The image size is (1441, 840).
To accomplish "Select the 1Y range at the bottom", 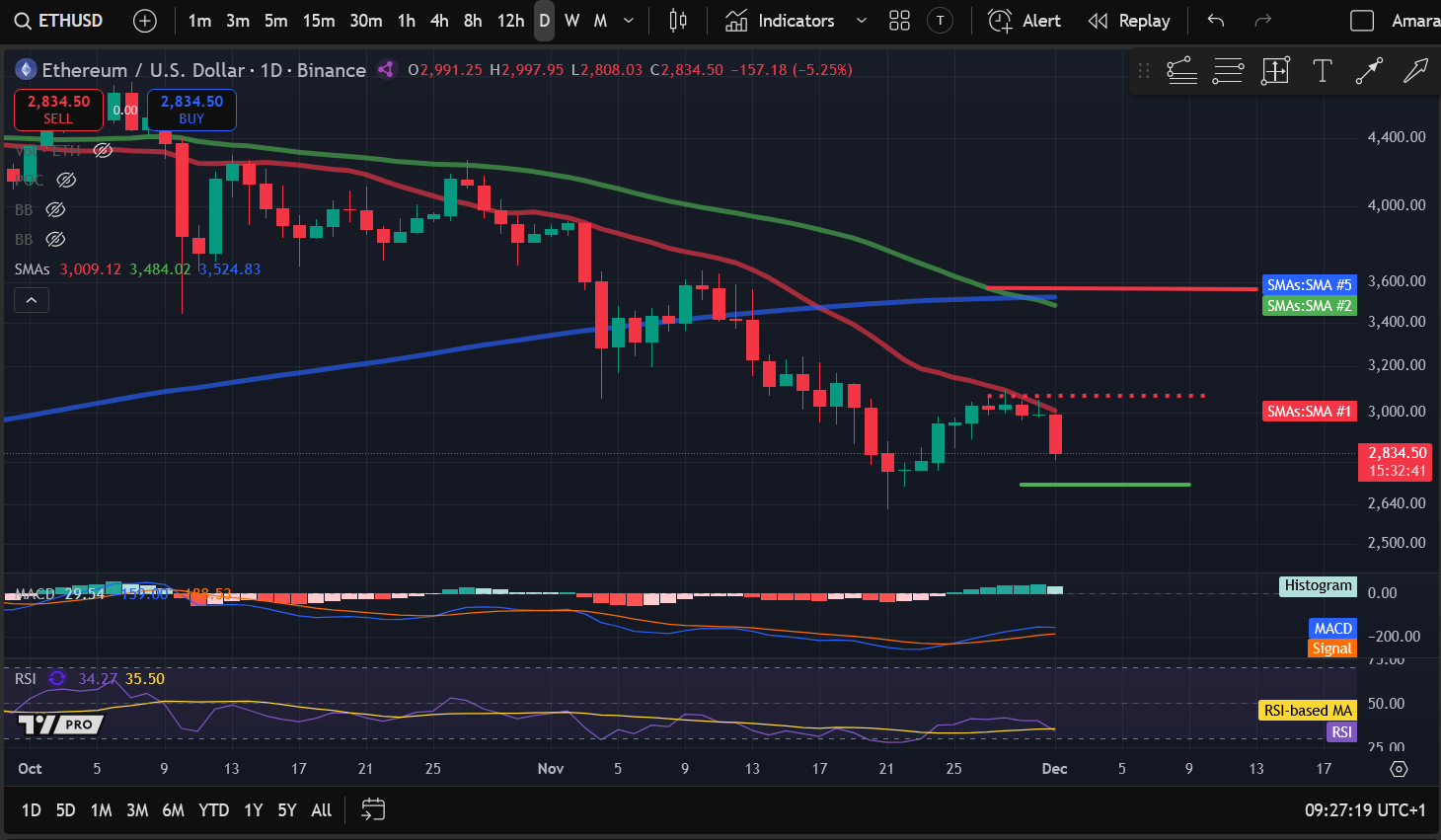I will point(253,809).
